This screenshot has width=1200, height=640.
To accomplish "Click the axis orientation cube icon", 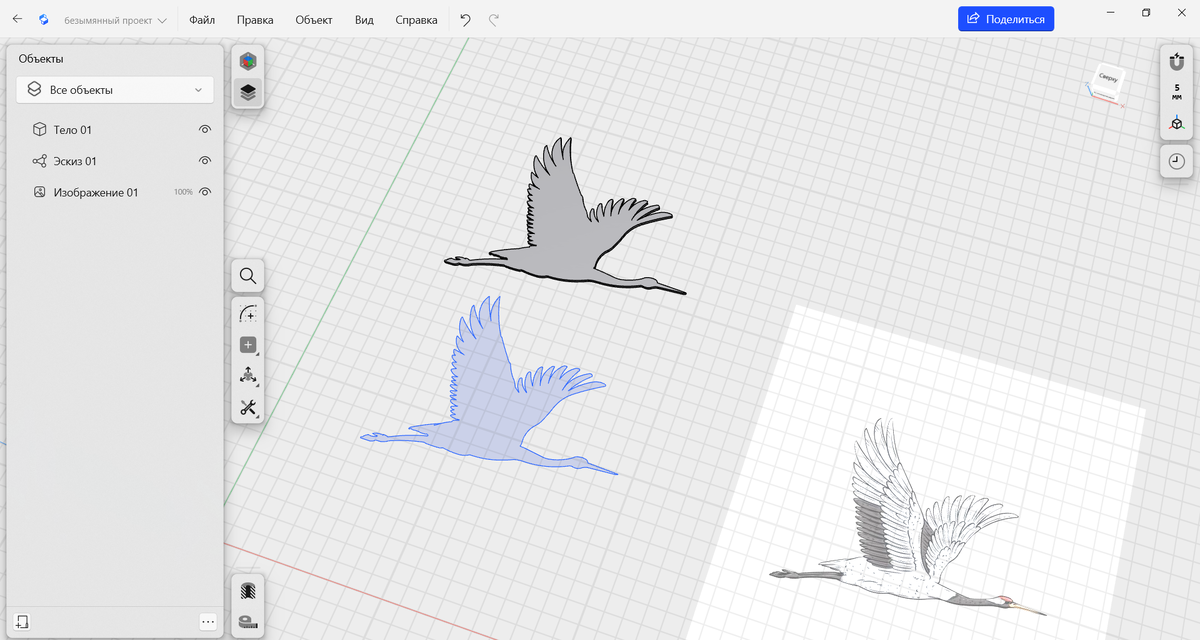I will pos(1177,123).
